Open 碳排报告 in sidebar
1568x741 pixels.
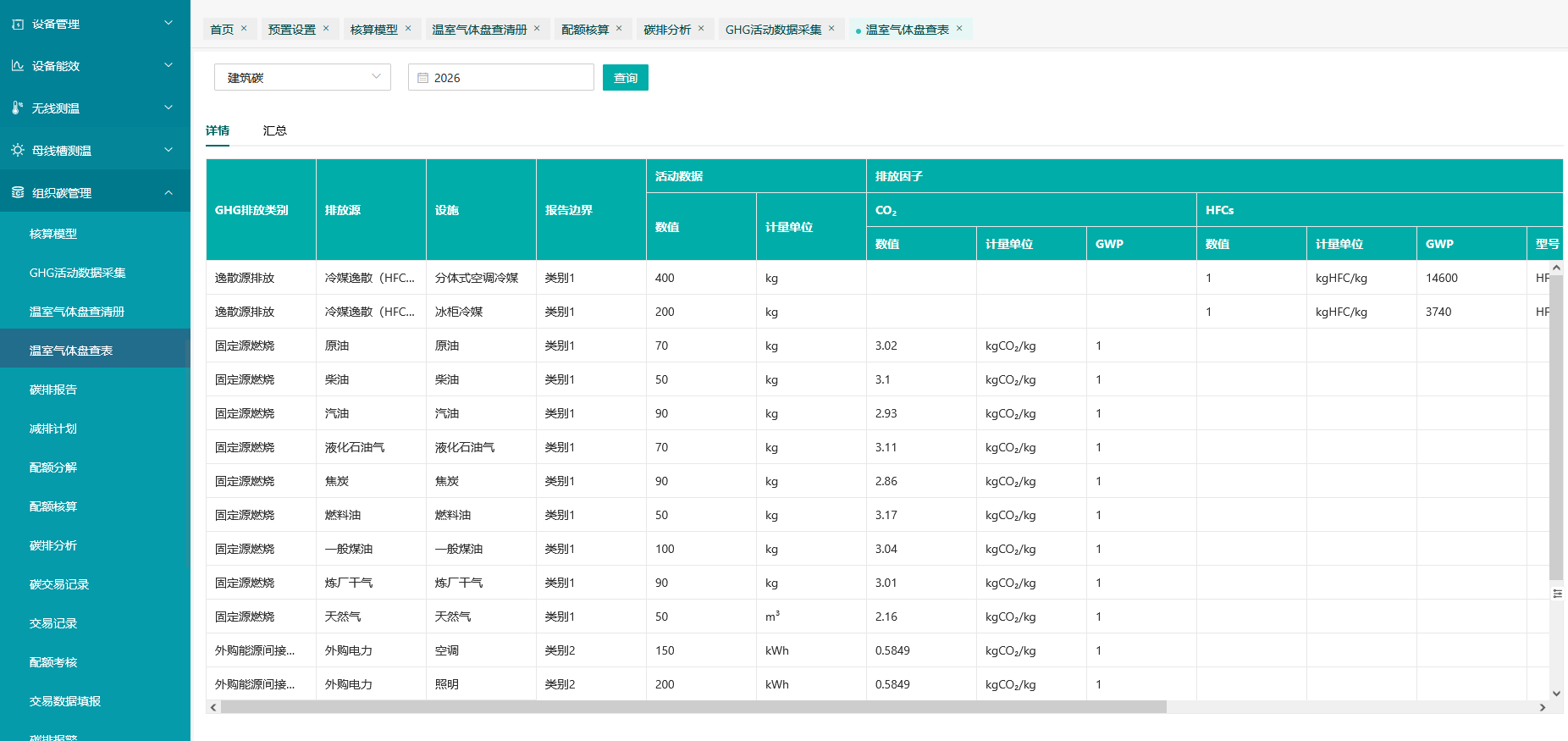tap(53, 390)
